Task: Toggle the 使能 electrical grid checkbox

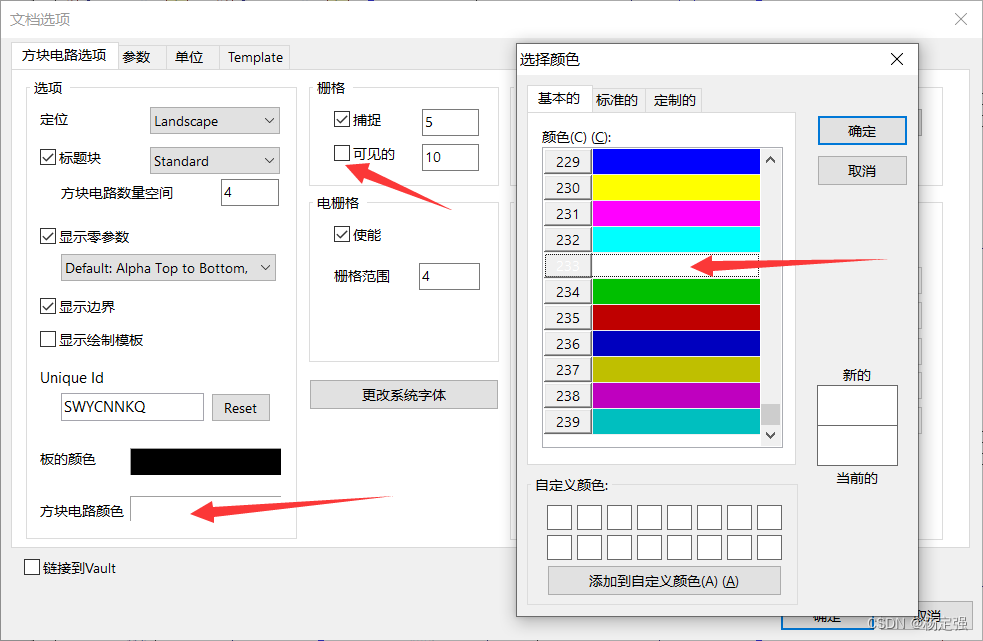Action: (341, 234)
